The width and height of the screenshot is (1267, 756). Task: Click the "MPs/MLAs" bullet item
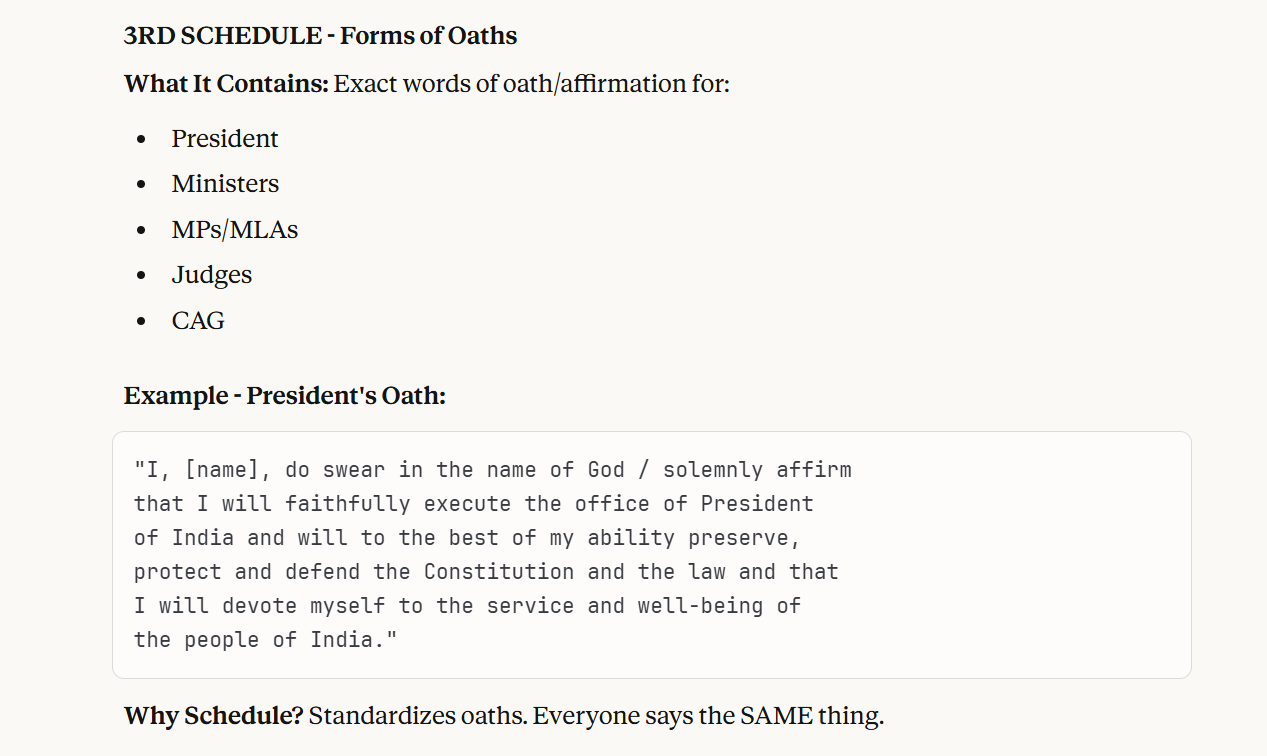(x=234, y=230)
